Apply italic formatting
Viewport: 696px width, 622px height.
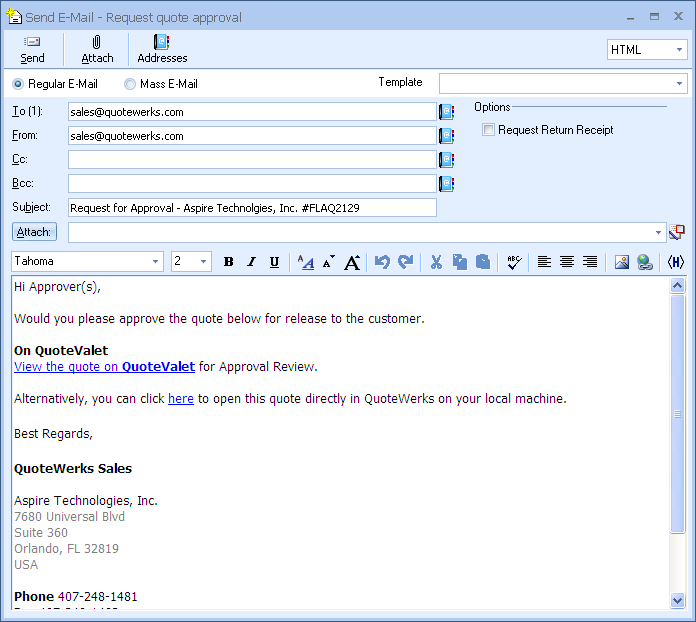click(x=252, y=262)
